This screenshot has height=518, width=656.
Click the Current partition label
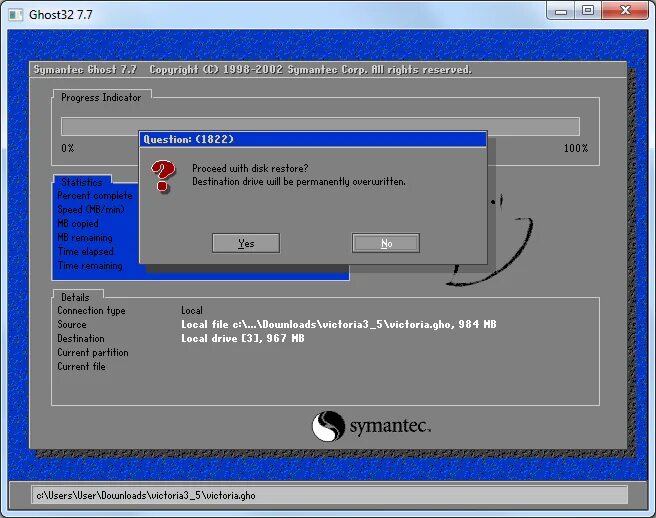coord(93,352)
